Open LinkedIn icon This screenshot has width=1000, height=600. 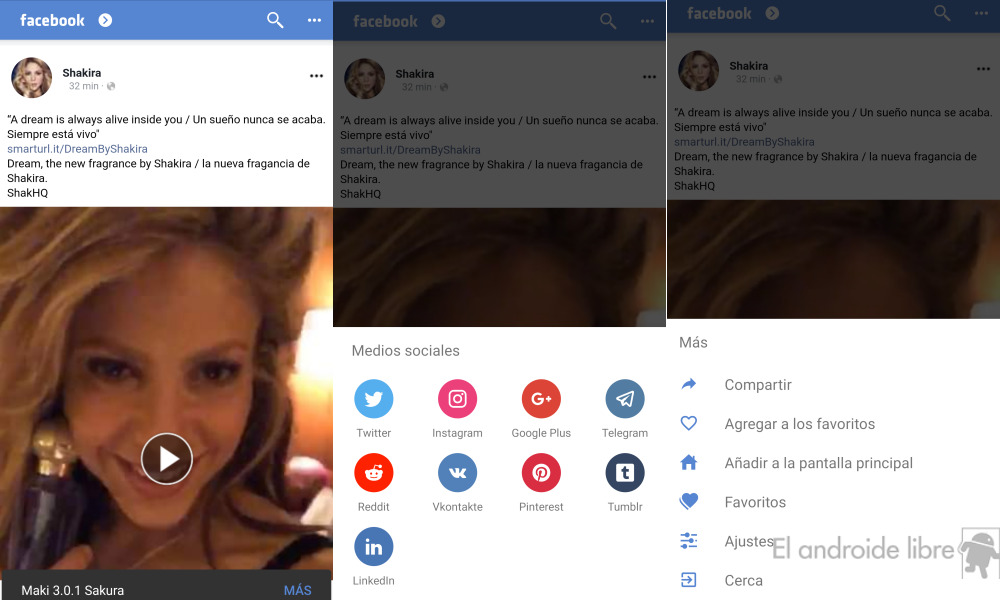coord(374,546)
